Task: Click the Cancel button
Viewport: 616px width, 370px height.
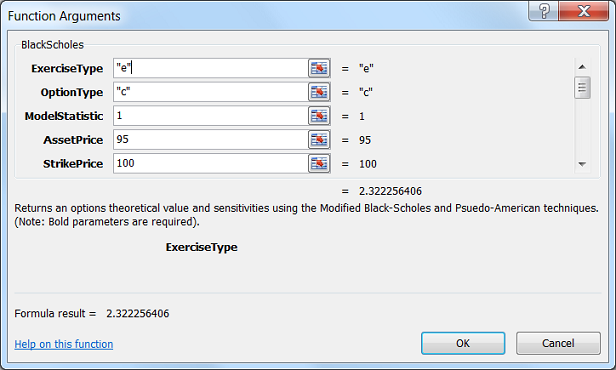Action: (x=558, y=343)
